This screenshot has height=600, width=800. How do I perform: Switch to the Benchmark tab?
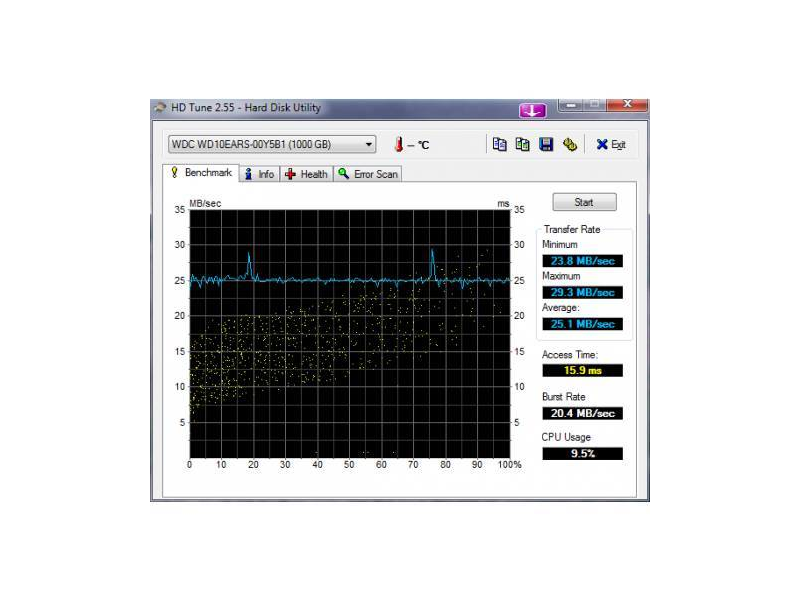pos(202,173)
